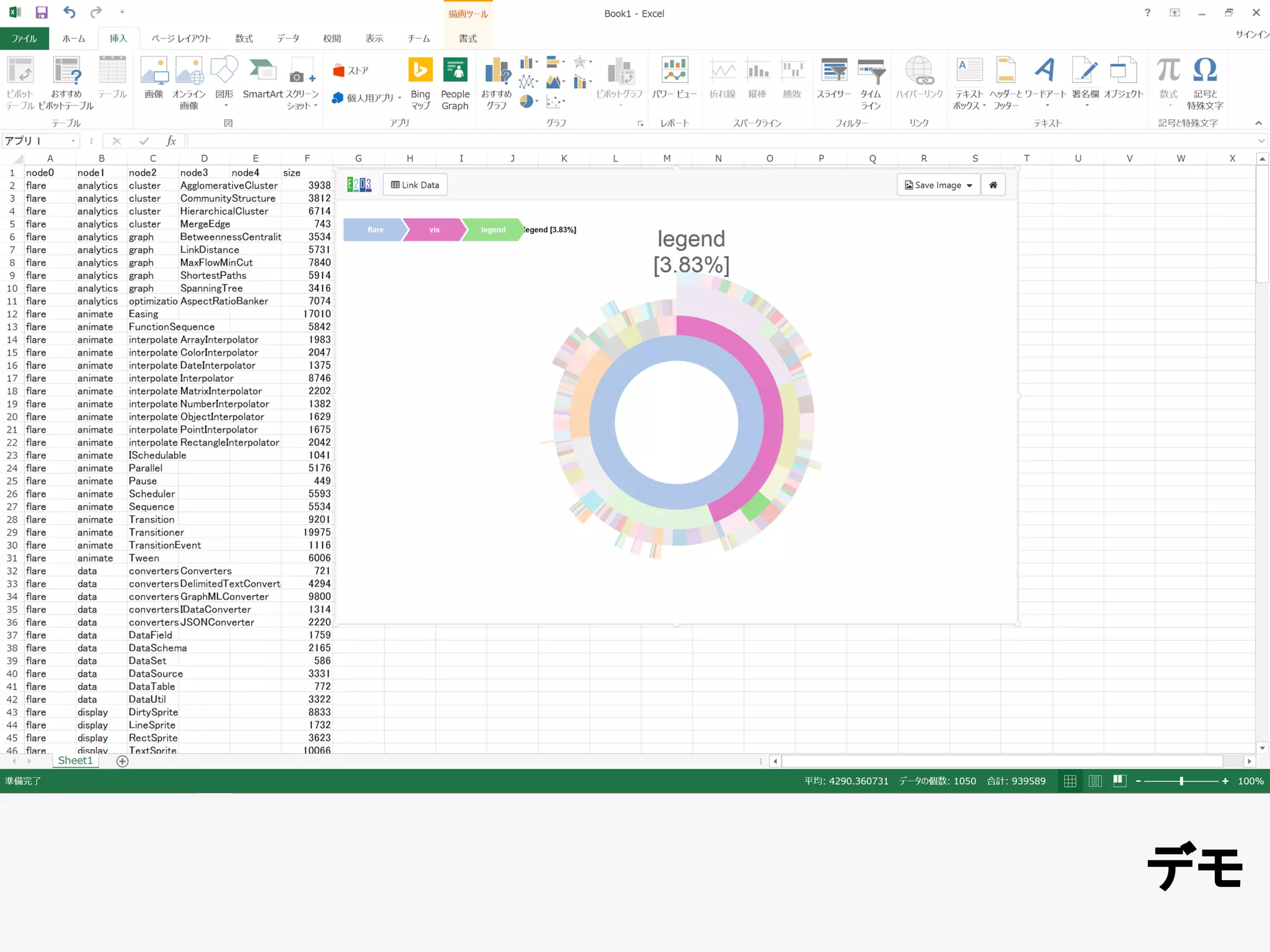Image resolution: width=1270 pixels, height=952 pixels.
Task: Switch to Normal view in status bar
Action: click(1070, 781)
